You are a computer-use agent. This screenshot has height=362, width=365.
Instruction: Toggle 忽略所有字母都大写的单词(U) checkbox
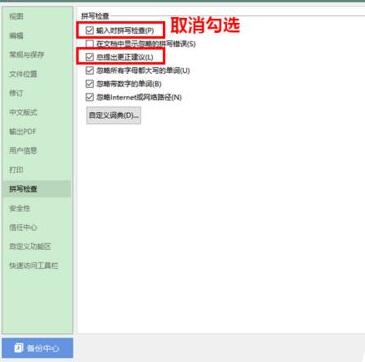[x=89, y=70]
